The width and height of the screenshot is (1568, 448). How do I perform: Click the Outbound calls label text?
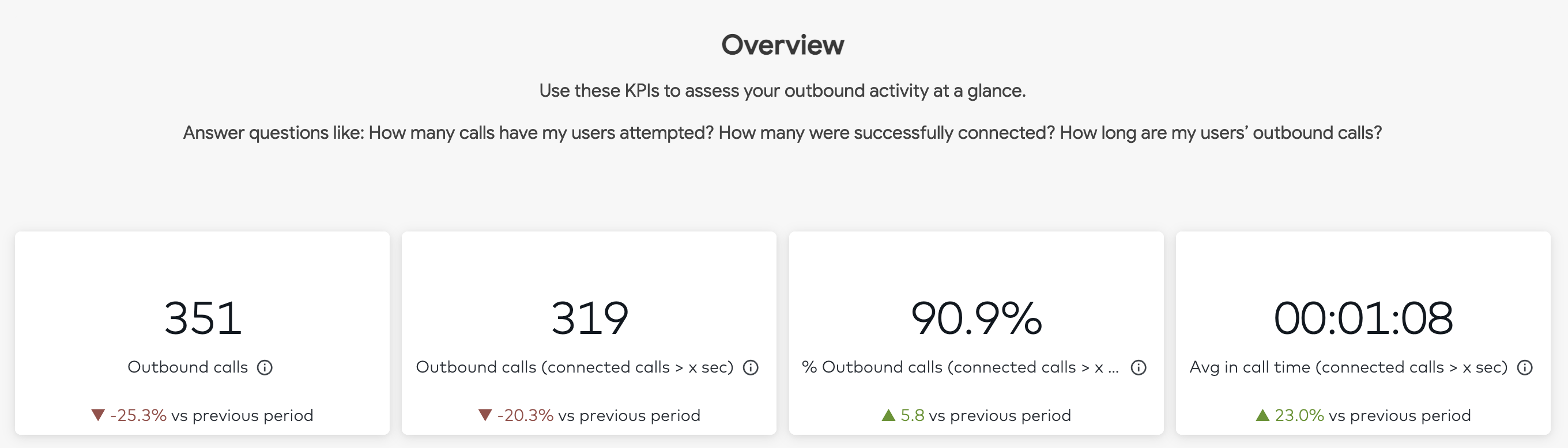tap(187, 367)
